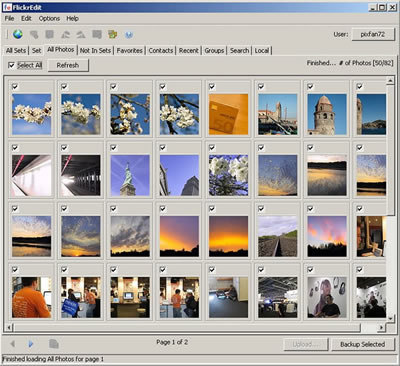Screen dimensions: 400x366
Task: Uncheck the man in orange shirt photo checkbox
Action: point(15,269)
